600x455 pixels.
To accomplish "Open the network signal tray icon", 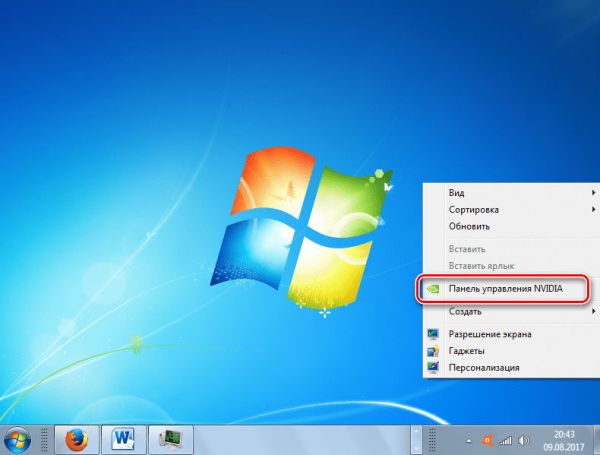I will coord(506,441).
